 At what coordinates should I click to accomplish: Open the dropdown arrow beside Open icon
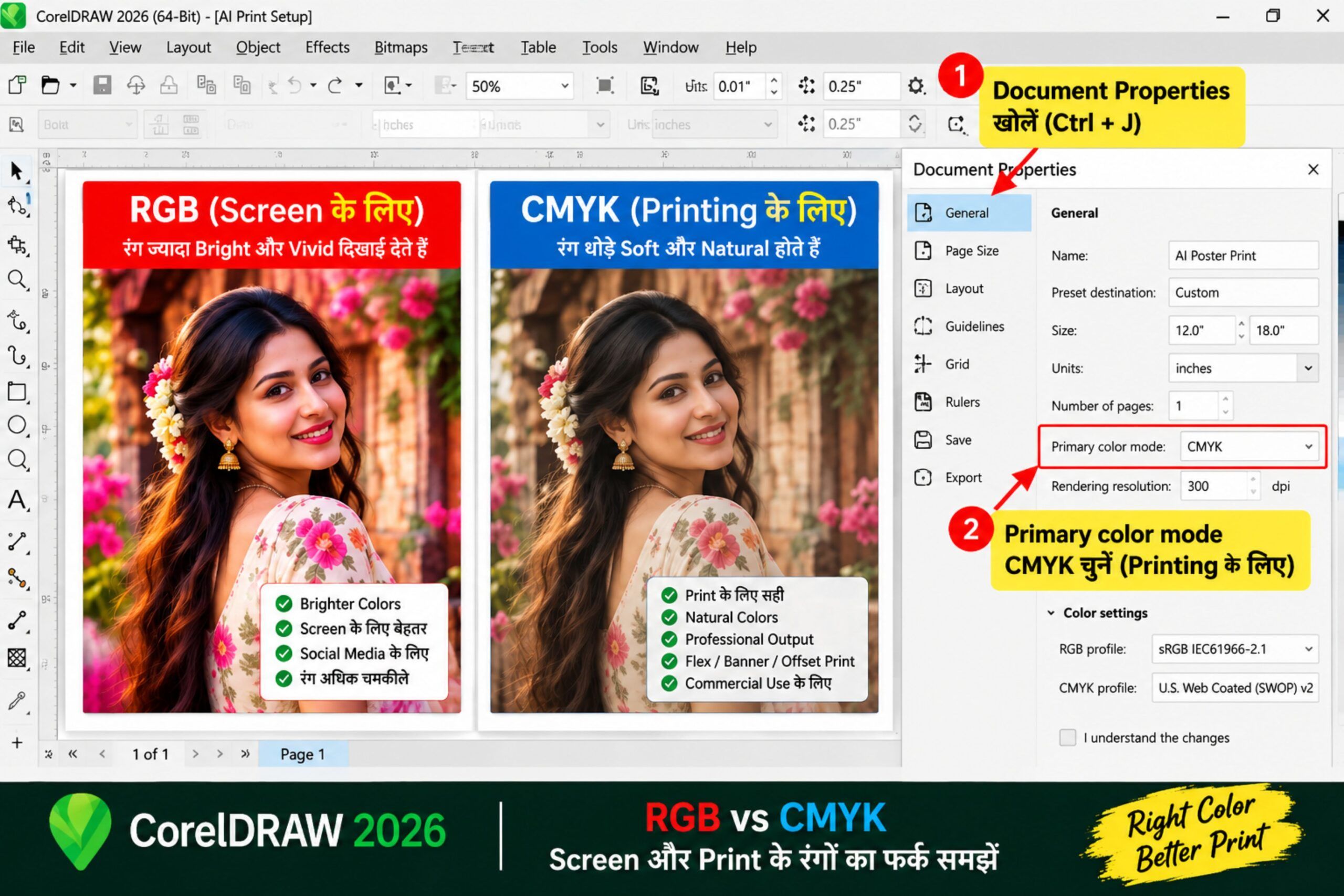pyautogui.click(x=73, y=86)
